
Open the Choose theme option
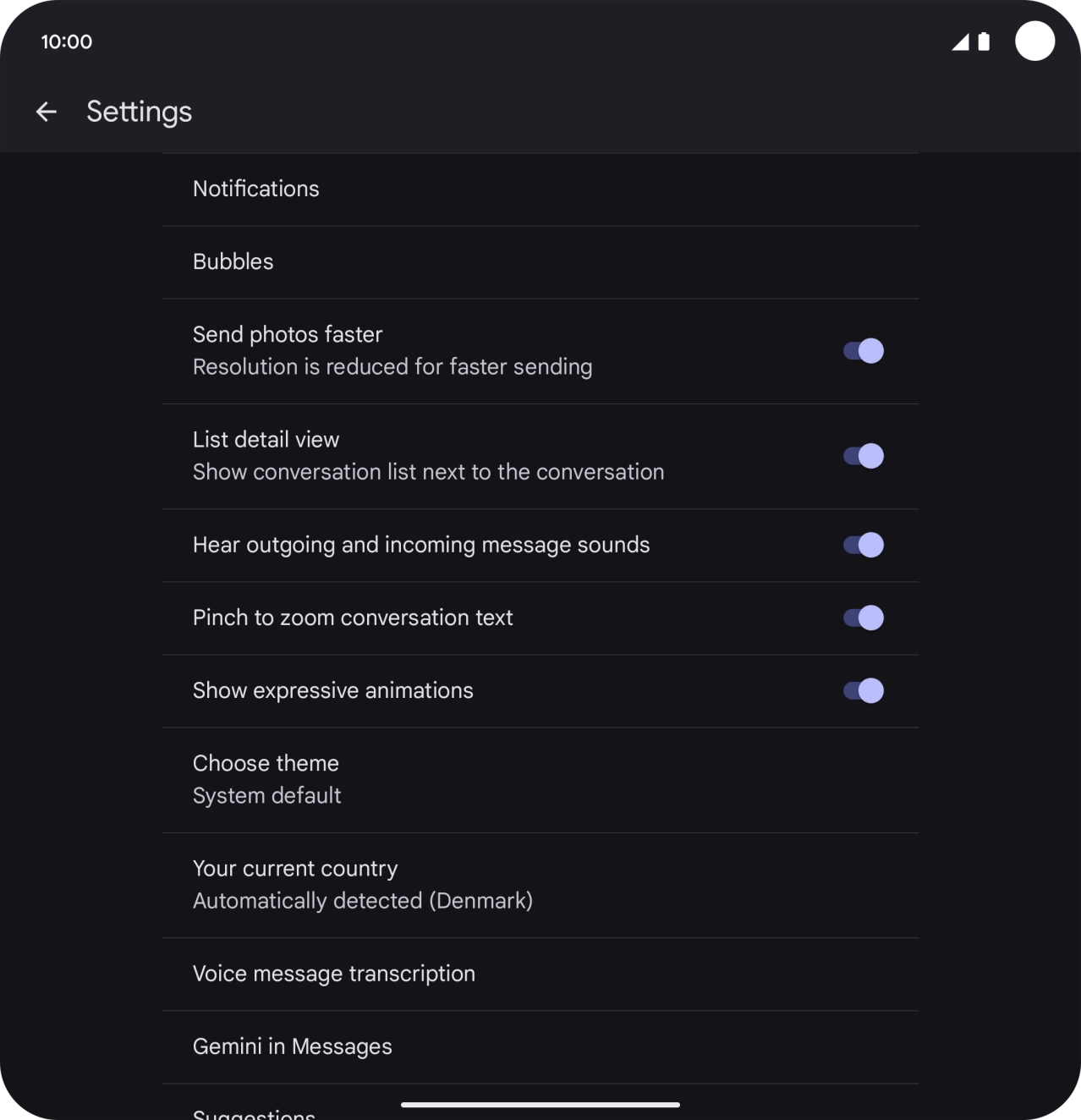[x=266, y=779]
